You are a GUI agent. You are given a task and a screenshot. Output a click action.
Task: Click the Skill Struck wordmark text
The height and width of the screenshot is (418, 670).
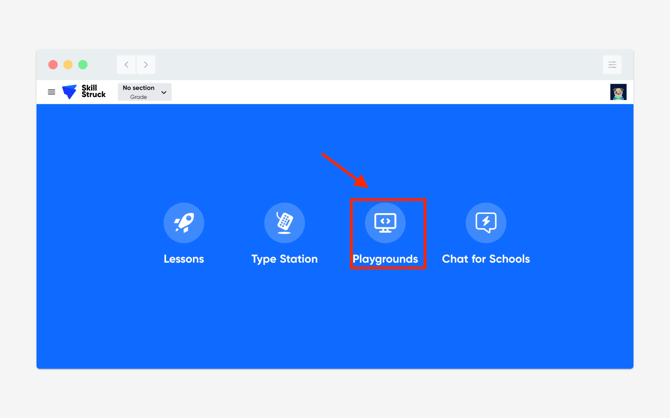pos(93,92)
